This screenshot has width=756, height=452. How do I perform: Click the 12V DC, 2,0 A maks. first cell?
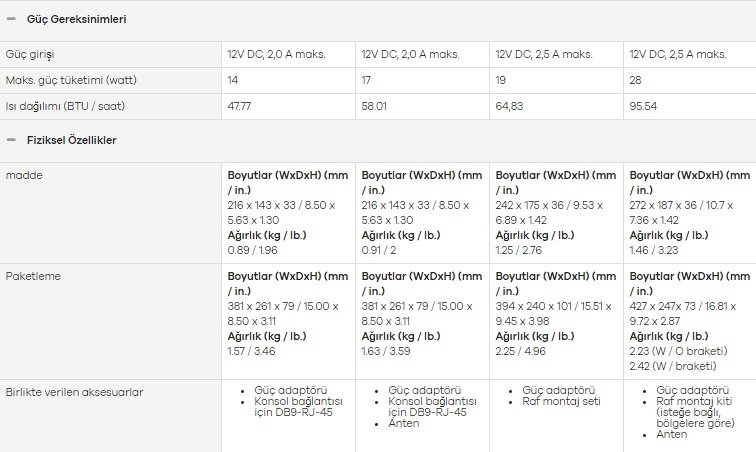click(277, 55)
